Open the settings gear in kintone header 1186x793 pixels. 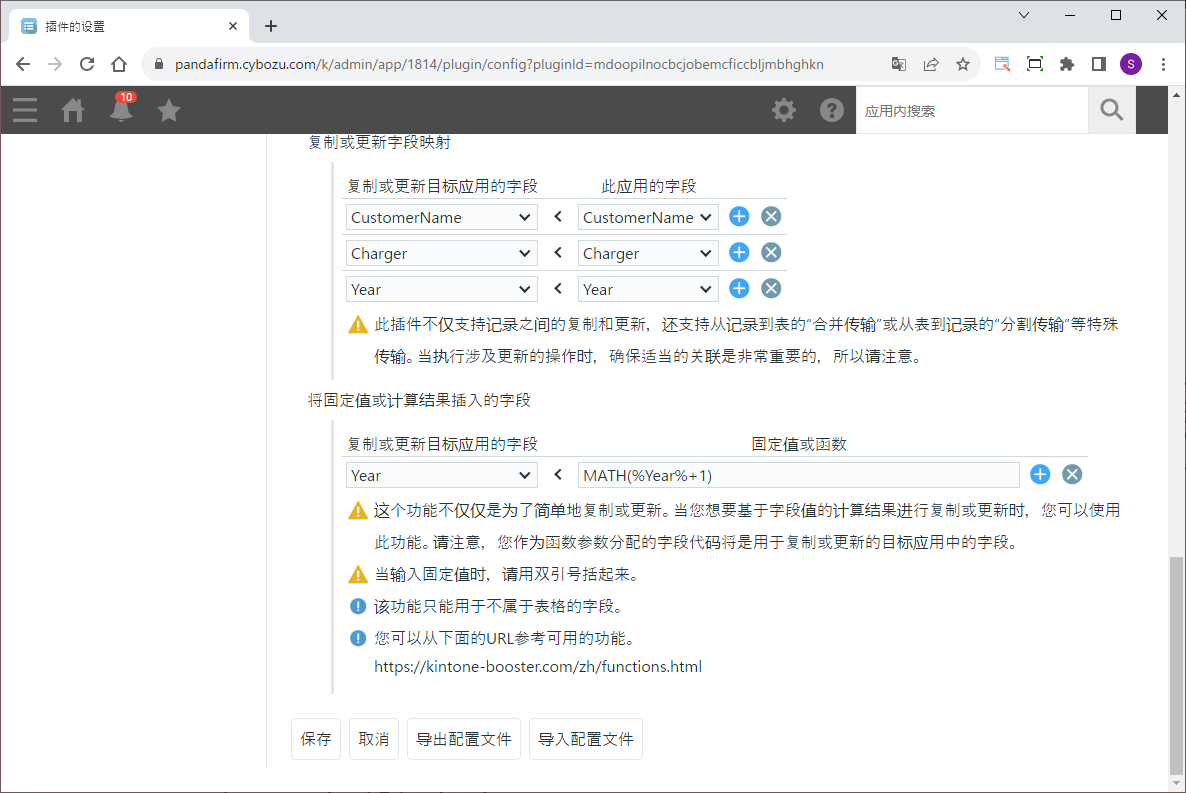point(784,110)
